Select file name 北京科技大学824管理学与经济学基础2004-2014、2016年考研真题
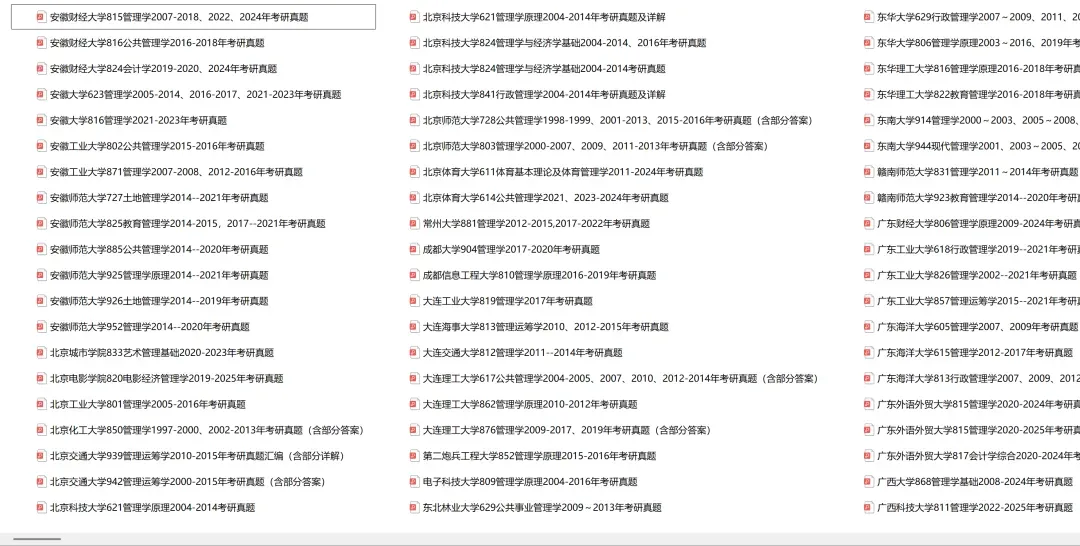1080x546 pixels. click(564, 43)
